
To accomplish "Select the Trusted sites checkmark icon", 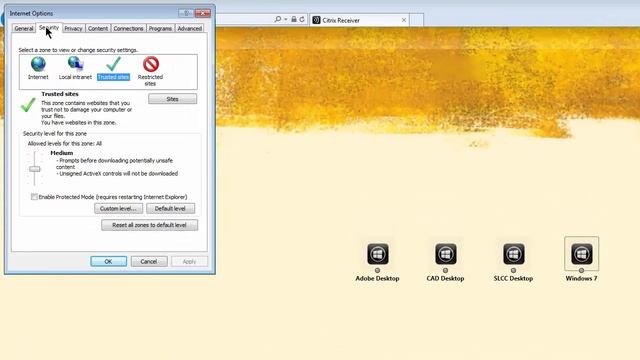I will [x=113, y=64].
